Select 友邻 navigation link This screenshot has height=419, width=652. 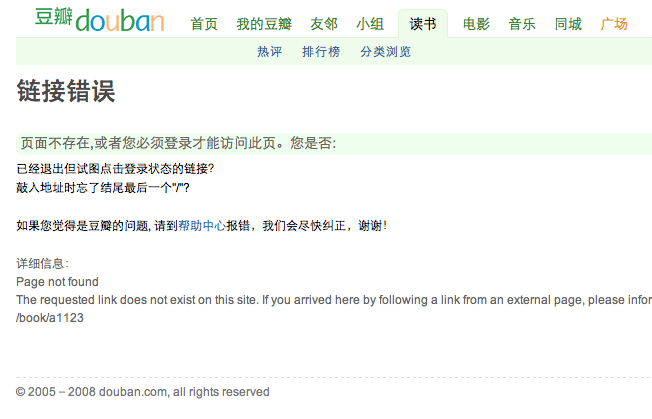click(x=324, y=24)
